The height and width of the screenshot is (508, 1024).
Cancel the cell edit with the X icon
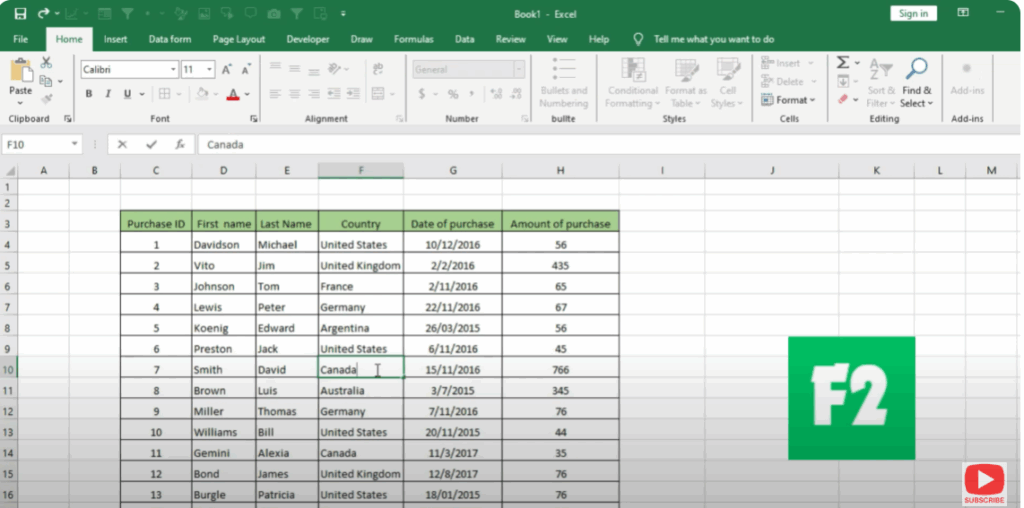pyautogui.click(x=122, y=144)
